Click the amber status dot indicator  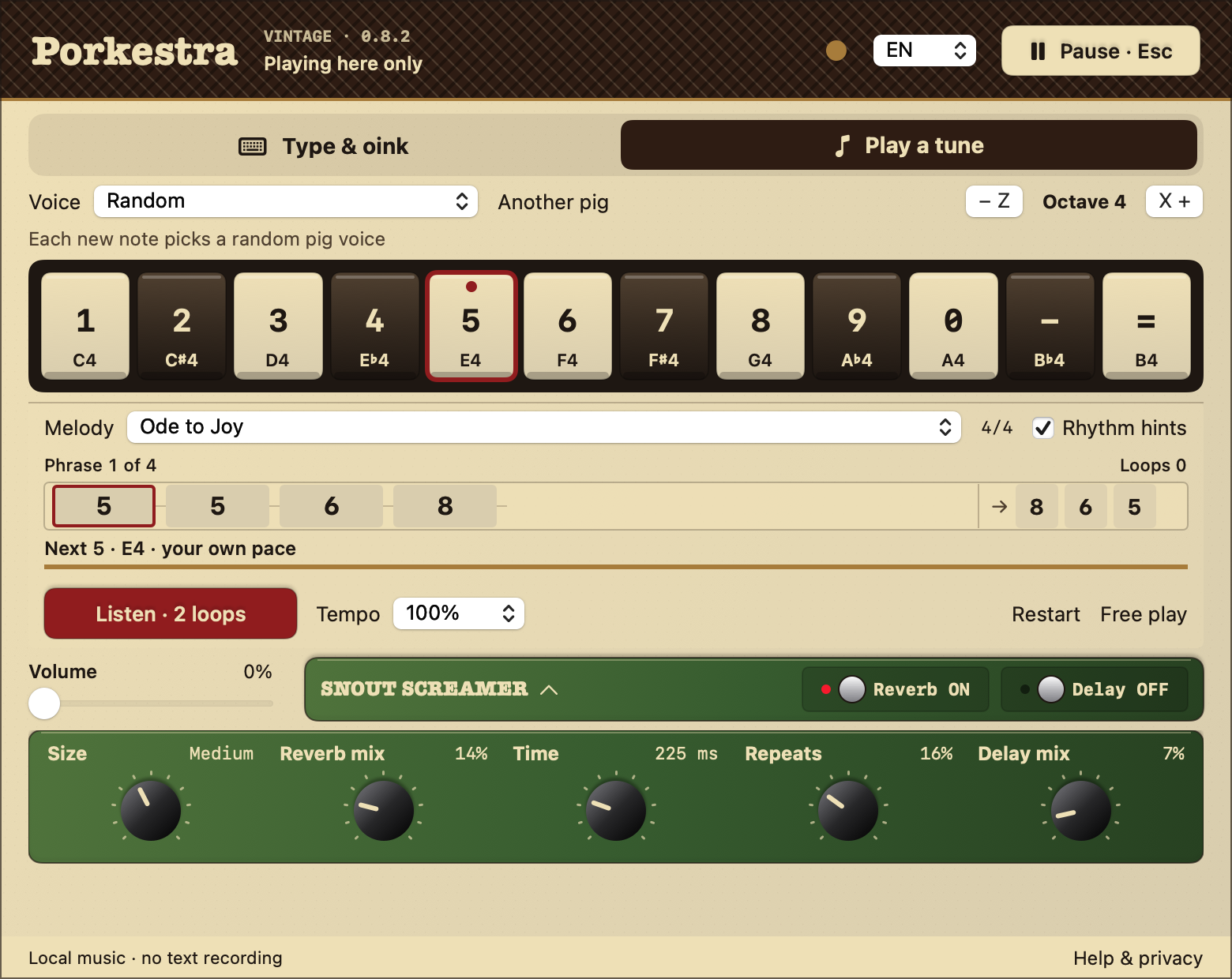[x=836, y=51]
